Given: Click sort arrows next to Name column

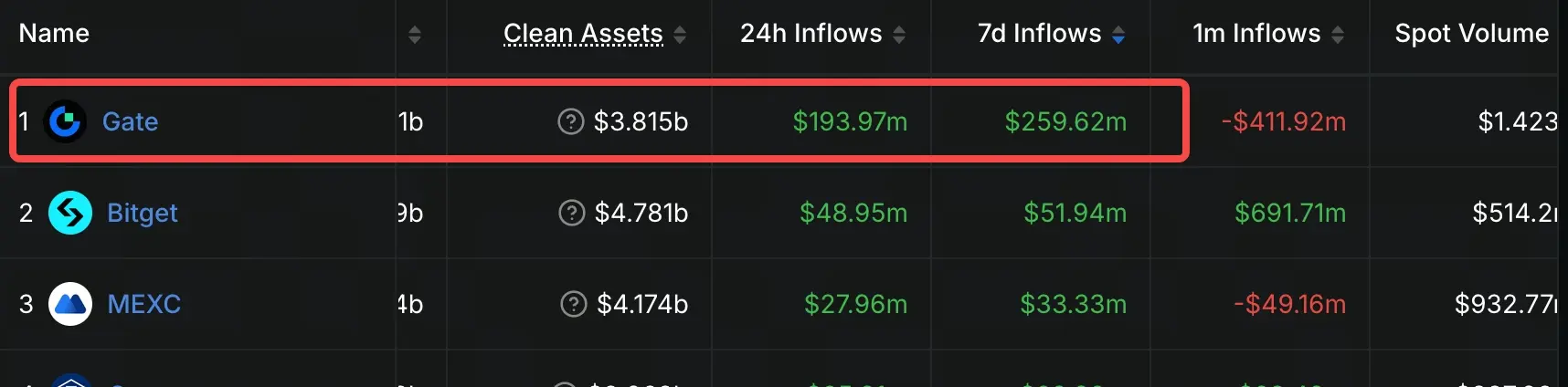Looking at the screenshot, I should (x=415, y=35).
